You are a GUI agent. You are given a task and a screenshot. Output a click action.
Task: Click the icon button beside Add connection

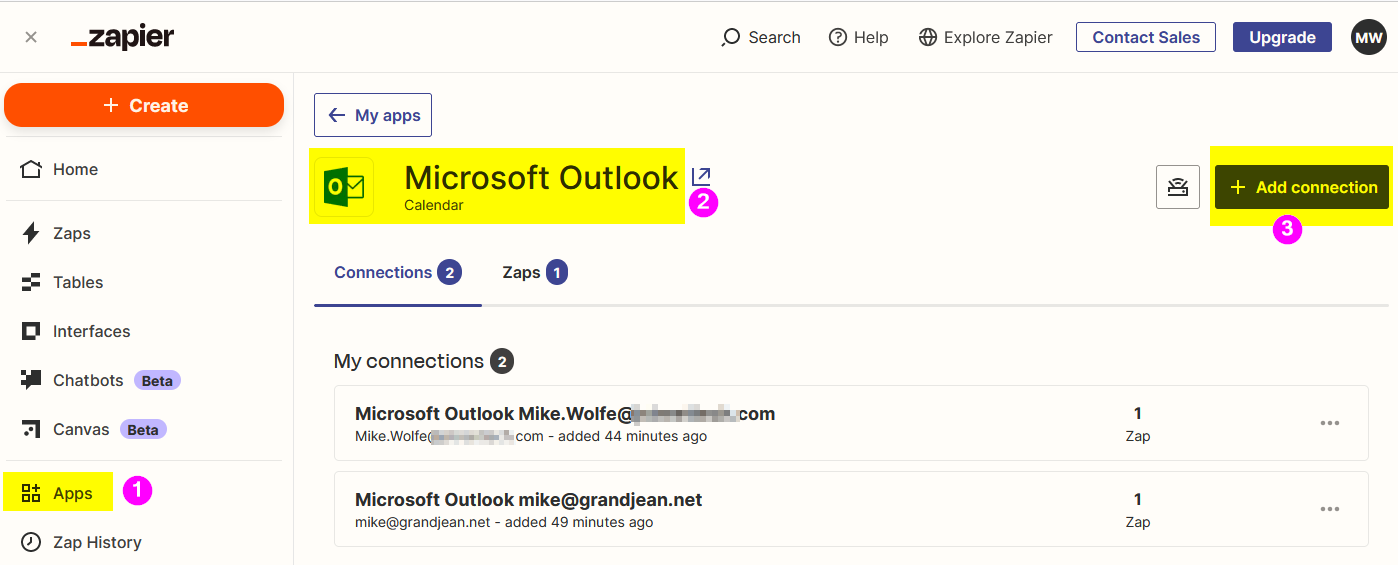(1178, 187)
